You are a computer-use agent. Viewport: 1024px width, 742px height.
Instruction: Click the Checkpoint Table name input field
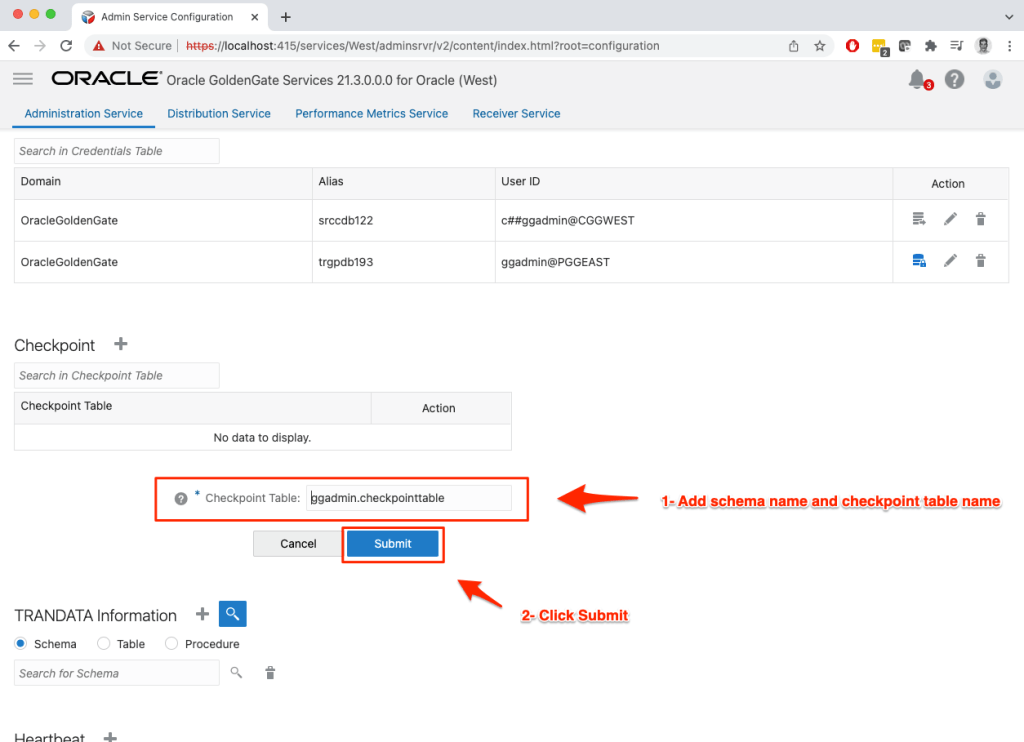click(408, 498)
